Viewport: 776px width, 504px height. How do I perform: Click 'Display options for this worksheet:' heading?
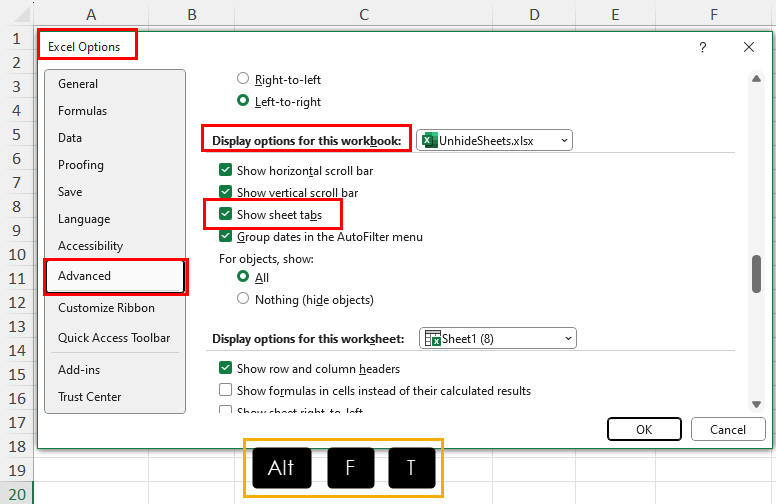(308, 339)
